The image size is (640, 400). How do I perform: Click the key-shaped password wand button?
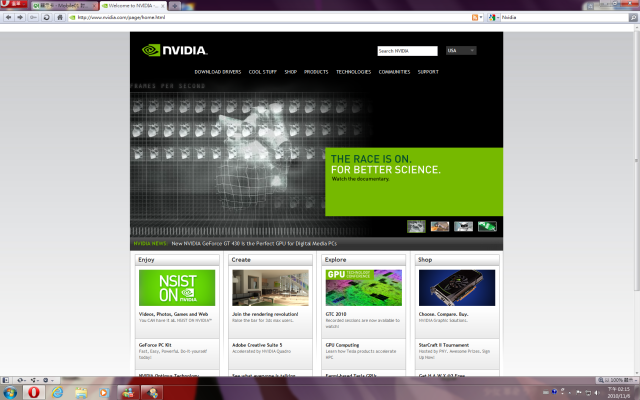33,18
